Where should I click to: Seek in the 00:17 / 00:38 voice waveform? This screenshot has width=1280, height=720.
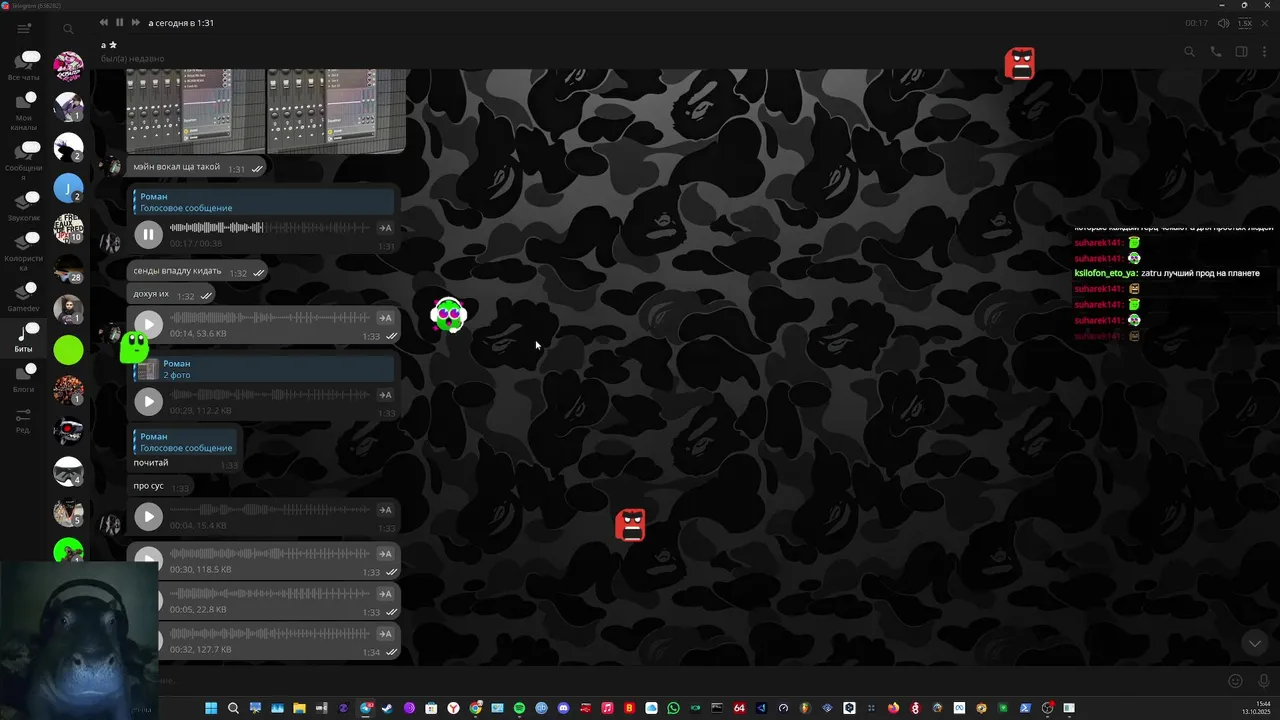click(270, 228)
